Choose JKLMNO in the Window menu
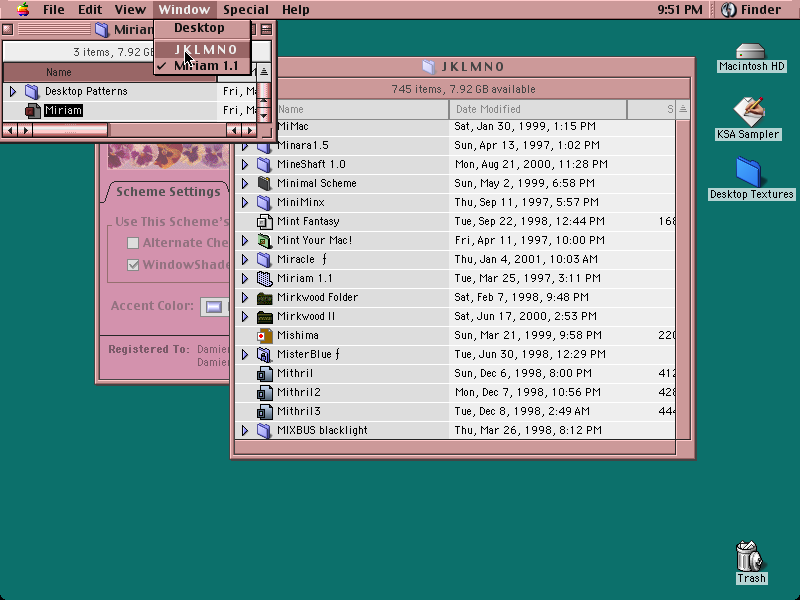 coord(202,49)
